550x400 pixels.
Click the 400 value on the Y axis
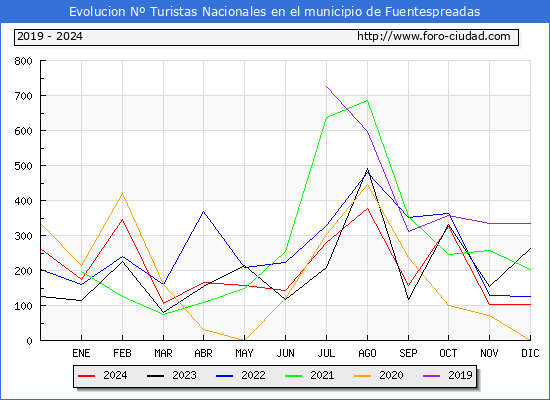(23, 201)
